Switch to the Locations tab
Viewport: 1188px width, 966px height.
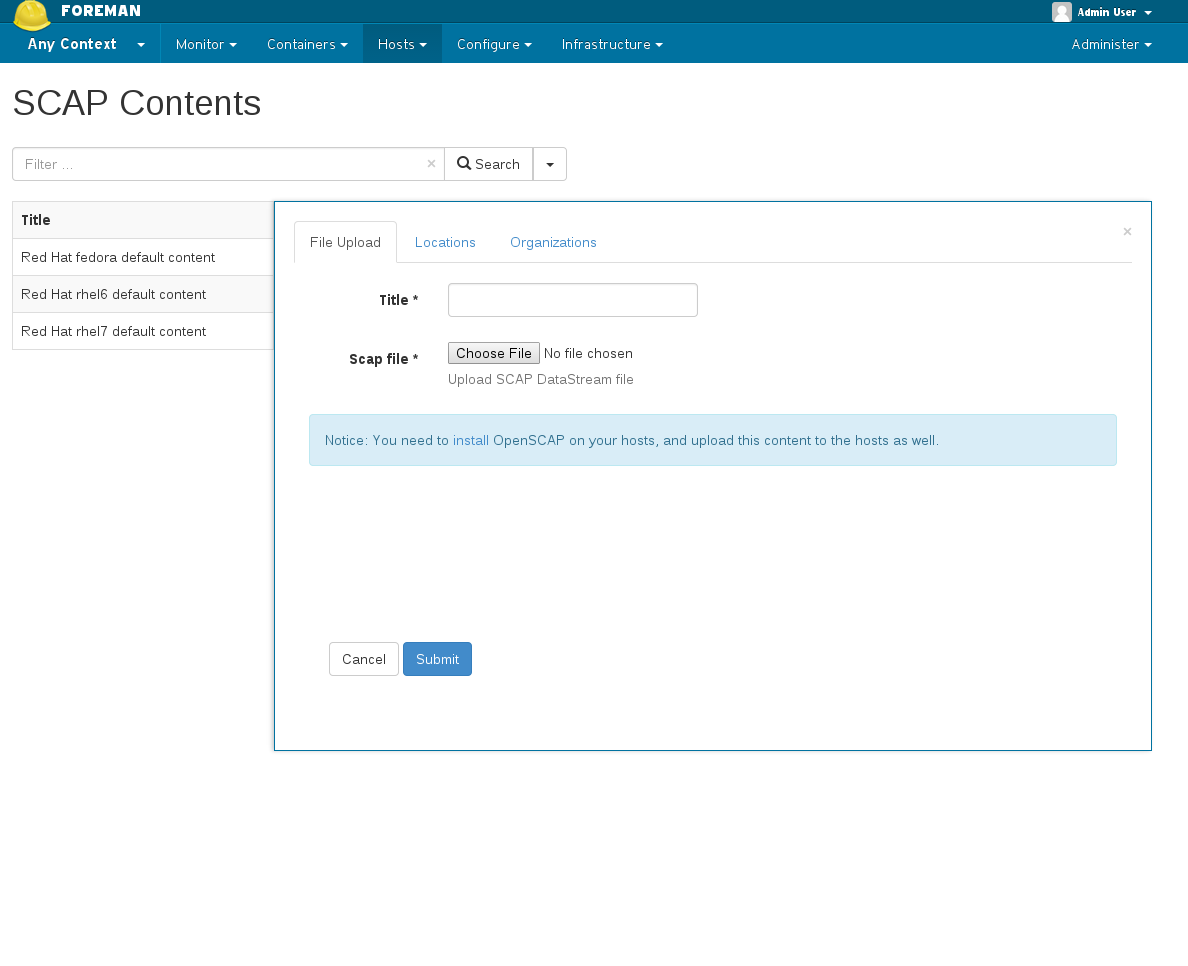click(445, 242)
